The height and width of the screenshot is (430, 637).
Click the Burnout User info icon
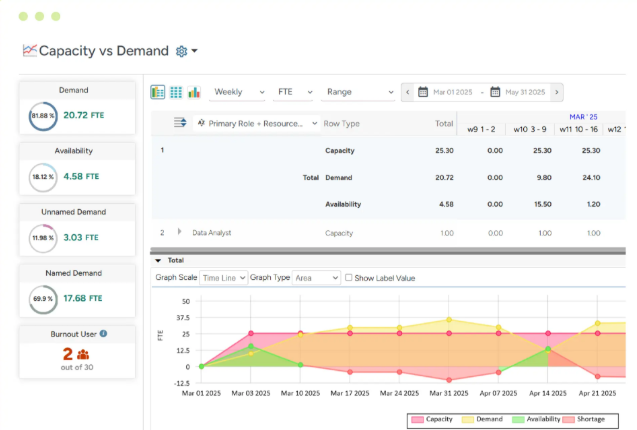click(104, 334)
